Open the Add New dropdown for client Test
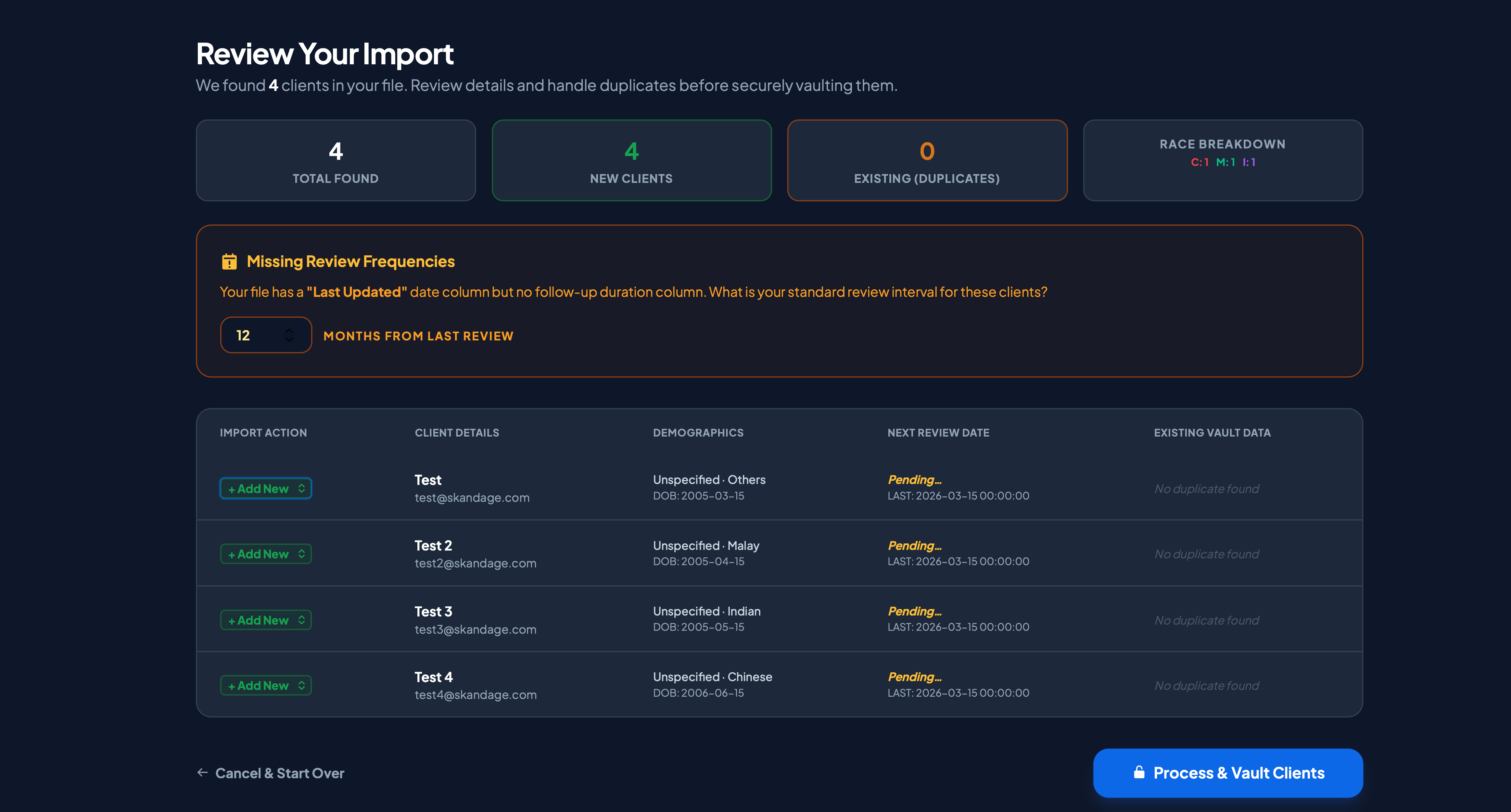Viewport: 1511px width, 812px height. click(265, 488)
